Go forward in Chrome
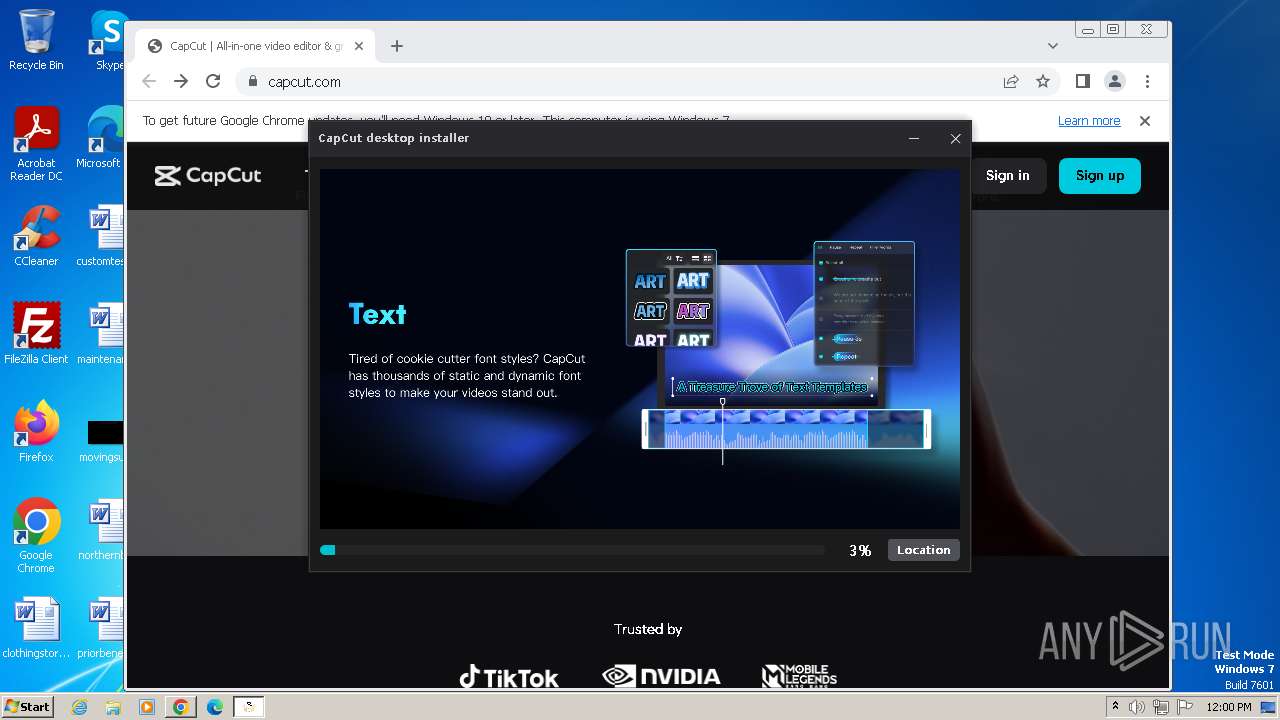 (181, 82)
